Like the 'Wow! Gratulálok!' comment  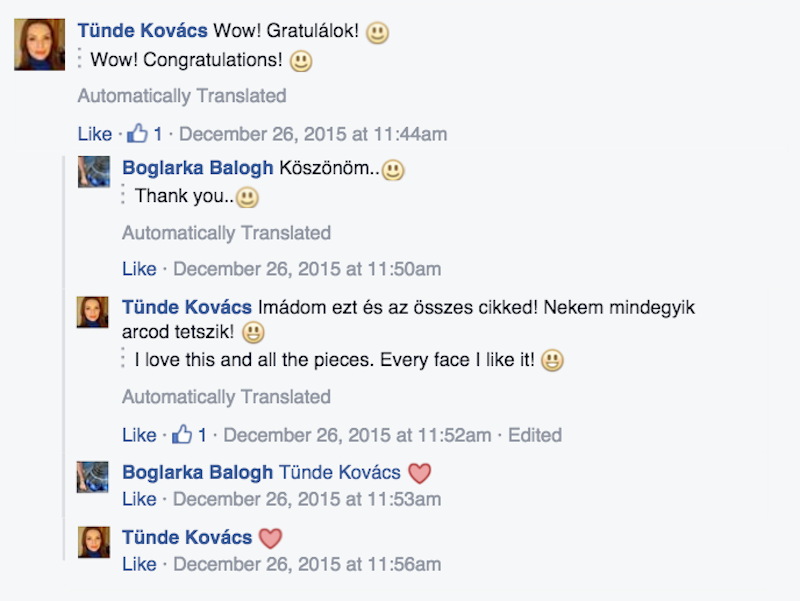(x=95, y=134)
